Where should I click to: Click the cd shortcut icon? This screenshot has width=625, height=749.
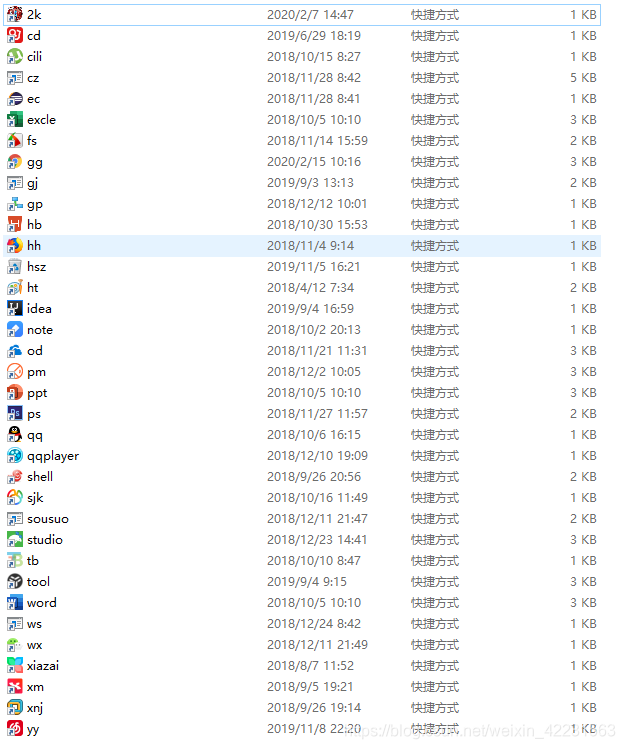pyautogui.click(x=15, y=35)
